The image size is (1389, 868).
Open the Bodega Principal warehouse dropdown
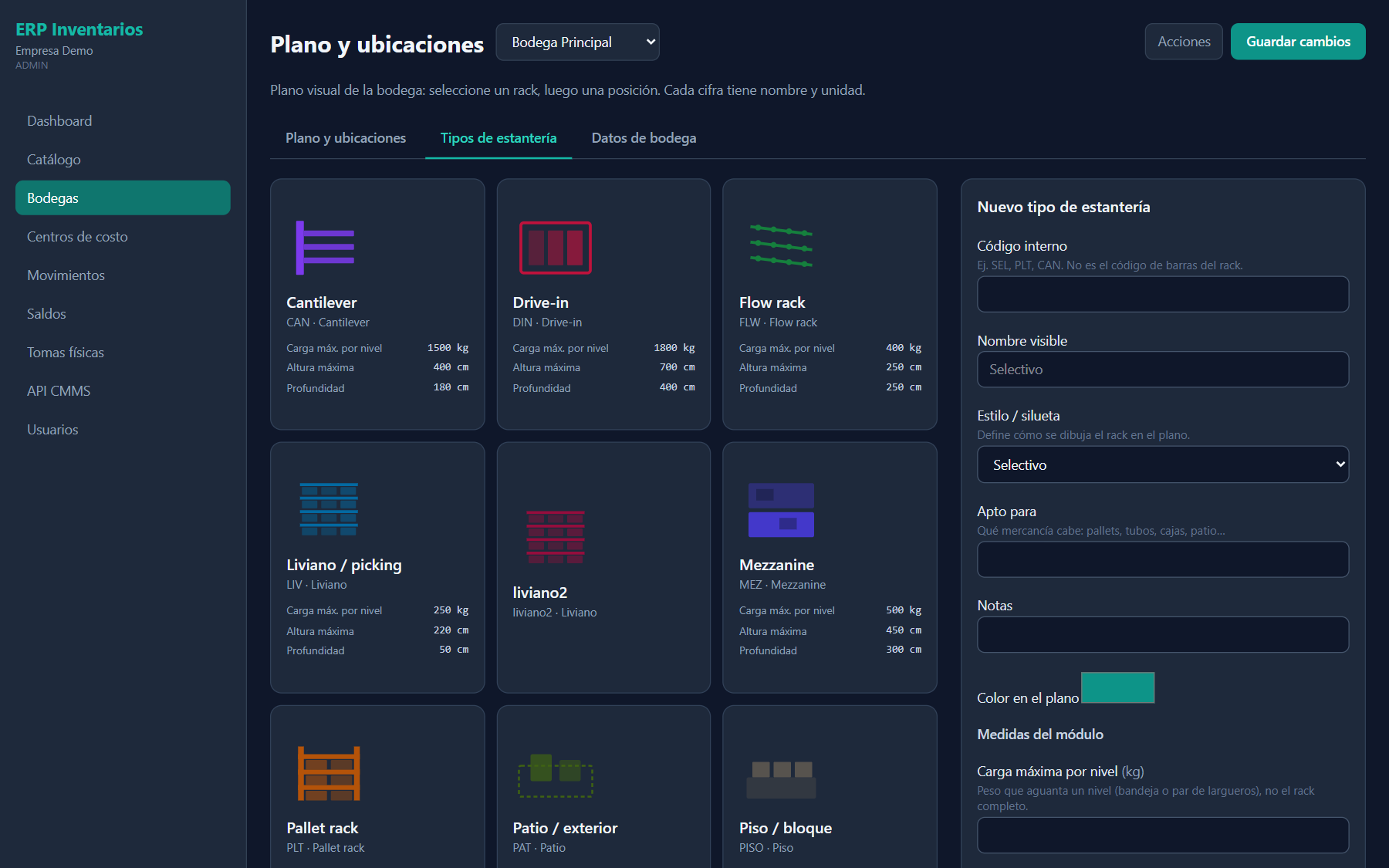coord(577,42)
